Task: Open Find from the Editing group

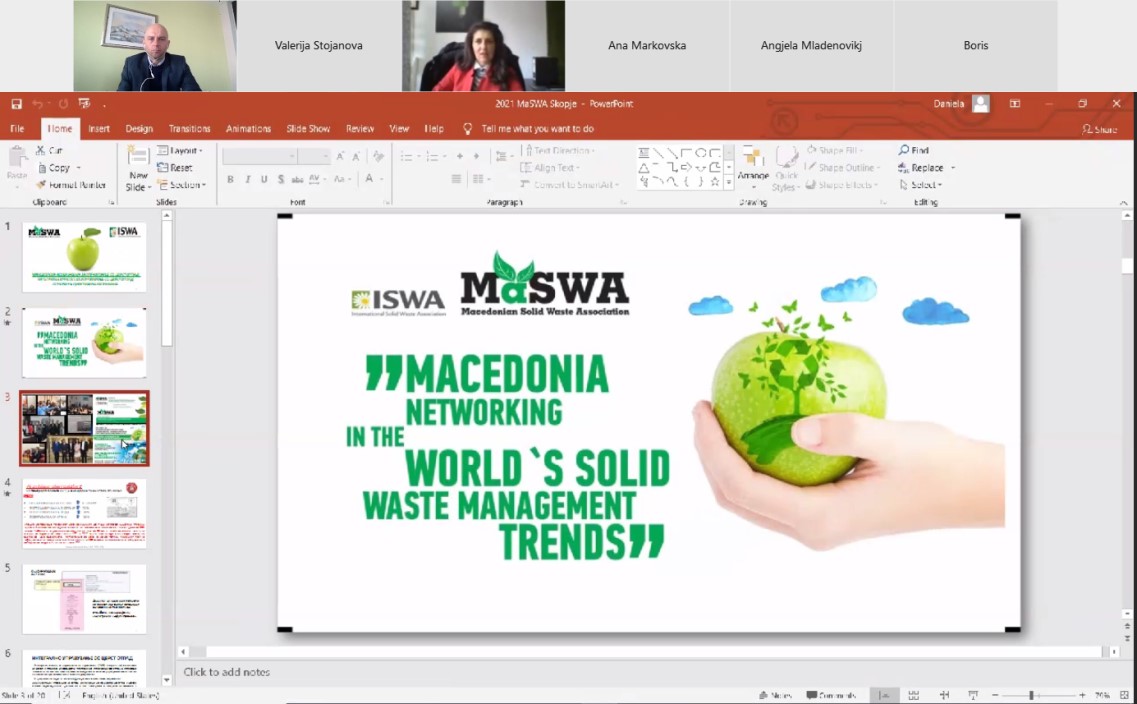Action: click(915, 150)
